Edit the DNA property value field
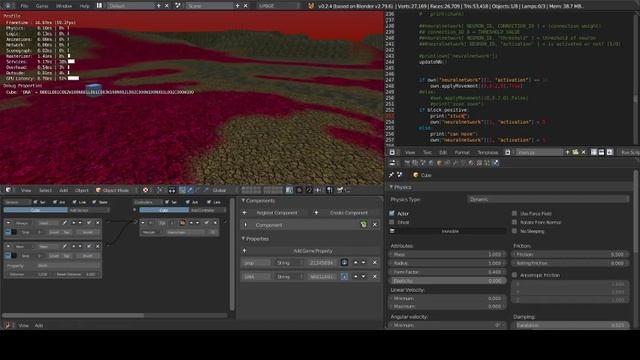Viewport: 640px width, 360px height. 322,277
